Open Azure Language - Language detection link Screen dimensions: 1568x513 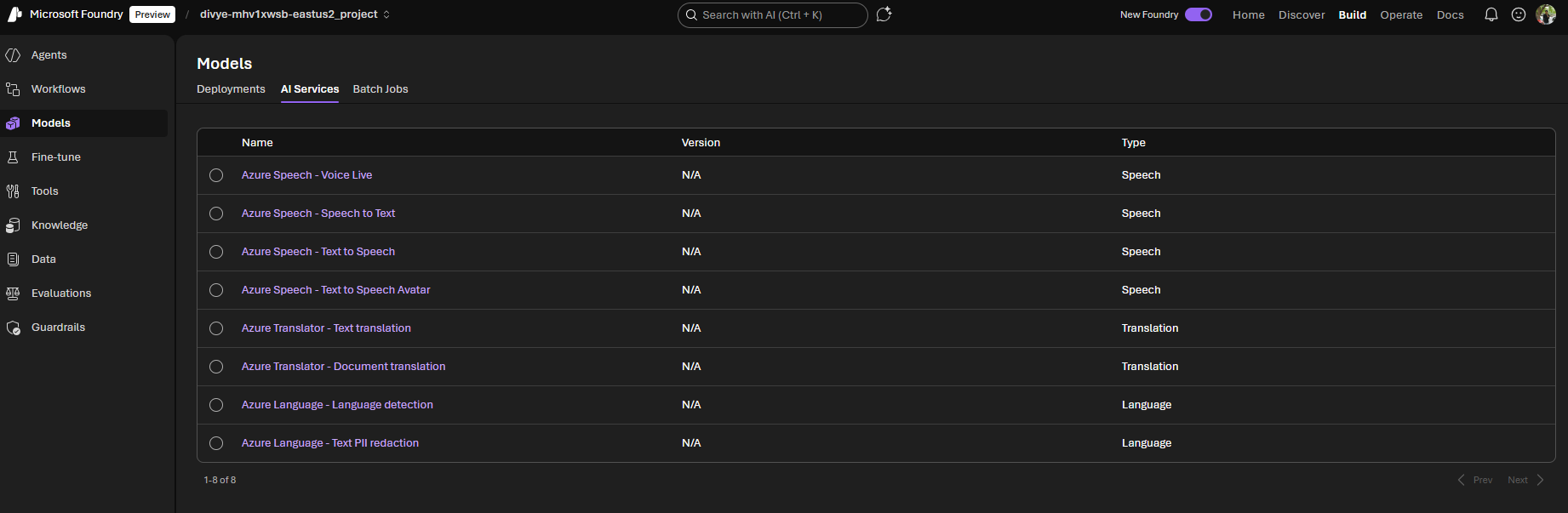337,405
